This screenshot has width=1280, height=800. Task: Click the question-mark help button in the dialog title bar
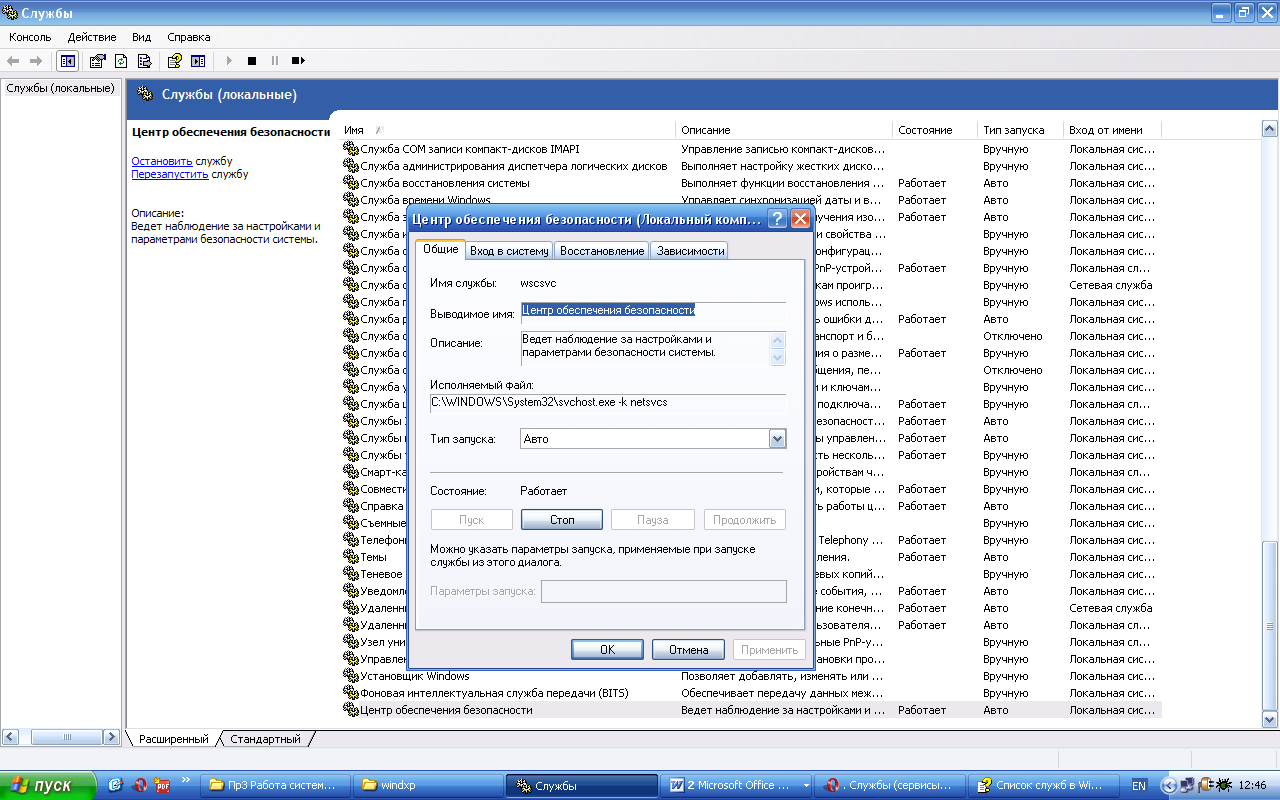click(x=777, y=219)
